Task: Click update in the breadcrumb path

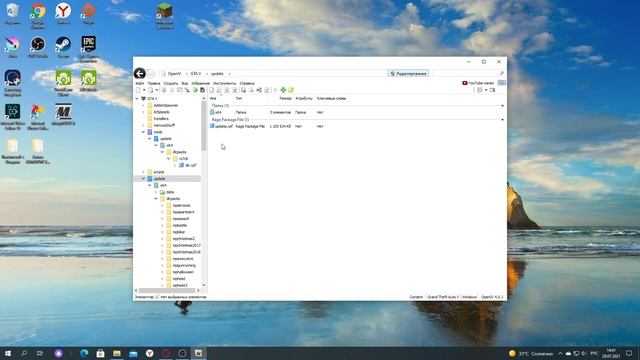Action: pos(217,73)
